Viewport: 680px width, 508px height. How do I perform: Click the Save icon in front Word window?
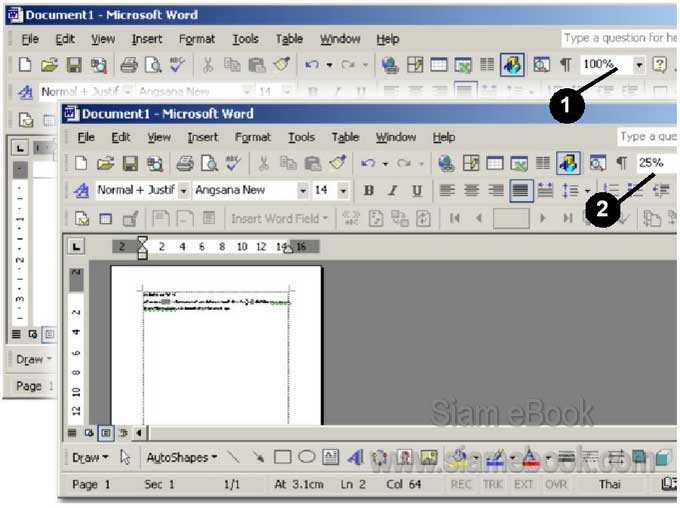(x=130, y=164)
